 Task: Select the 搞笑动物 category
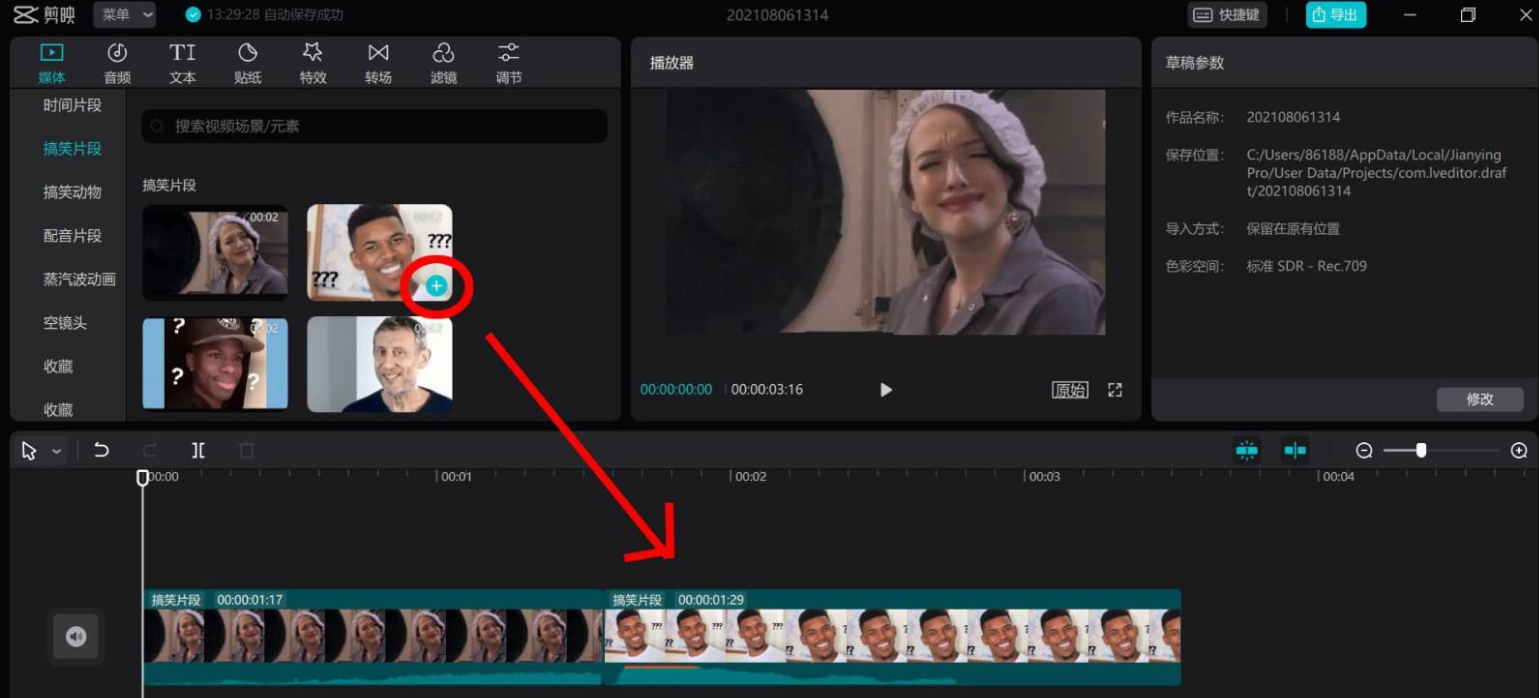tap(72, 192)
